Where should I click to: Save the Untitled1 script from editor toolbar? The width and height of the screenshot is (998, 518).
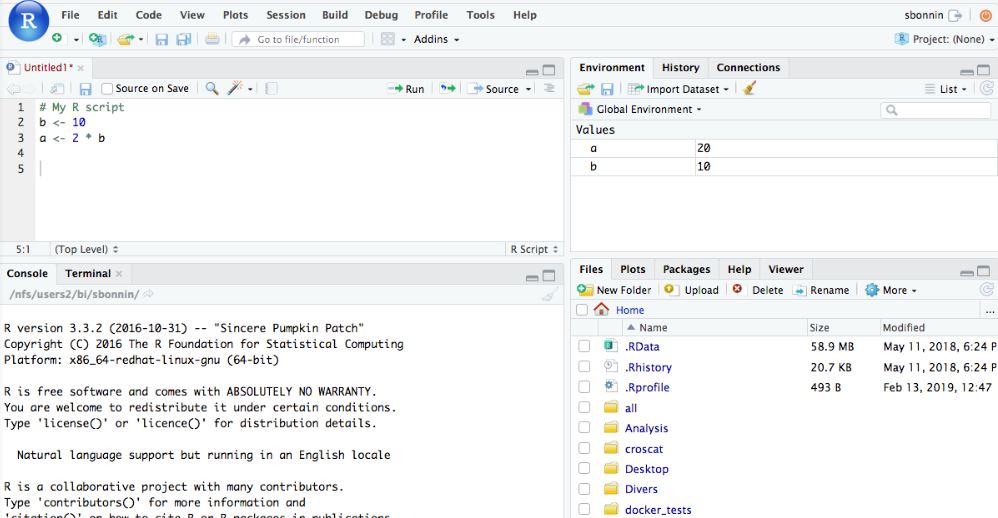tap(85, 89)
